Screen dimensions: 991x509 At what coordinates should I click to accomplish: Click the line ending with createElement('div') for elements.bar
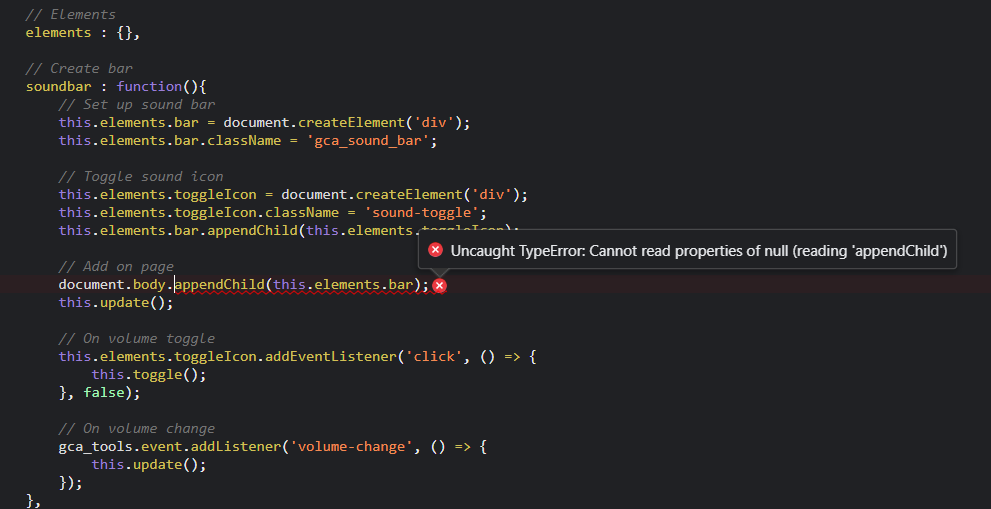click(x=264, y=123)
